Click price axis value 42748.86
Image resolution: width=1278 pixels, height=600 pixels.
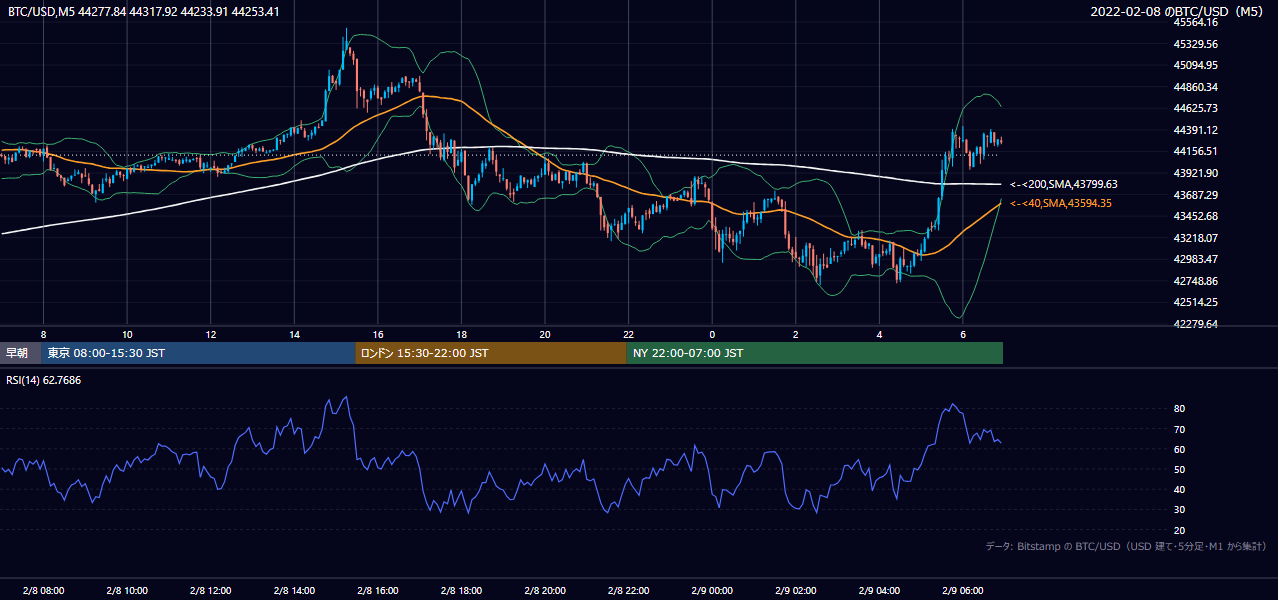(1195, 281)
